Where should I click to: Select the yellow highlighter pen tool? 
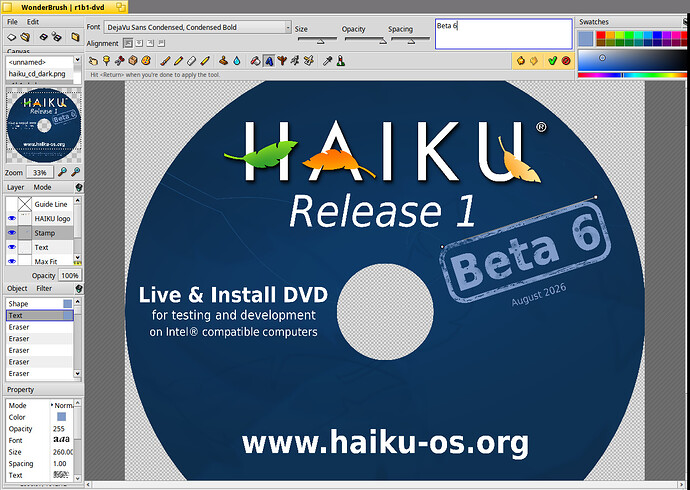(x=205, y=61)
